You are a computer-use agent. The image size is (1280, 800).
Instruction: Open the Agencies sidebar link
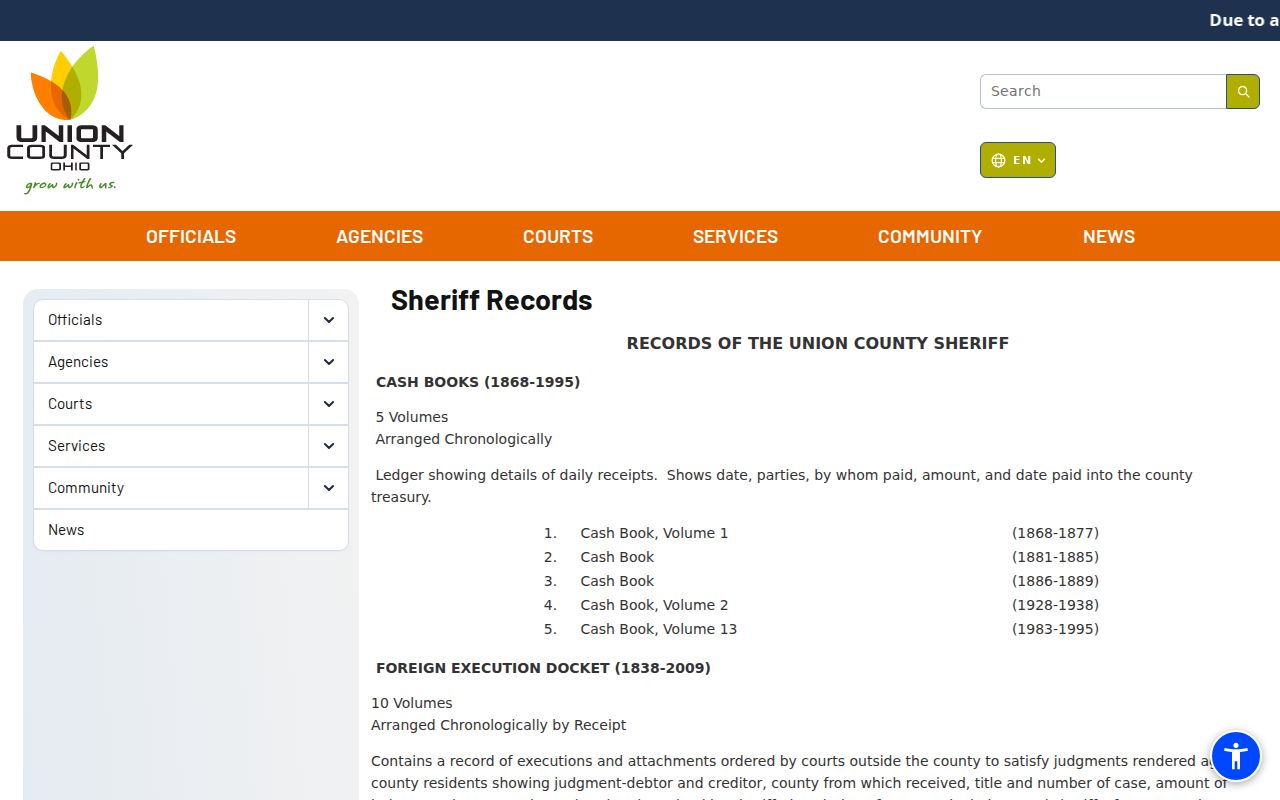tap(171, 362)
